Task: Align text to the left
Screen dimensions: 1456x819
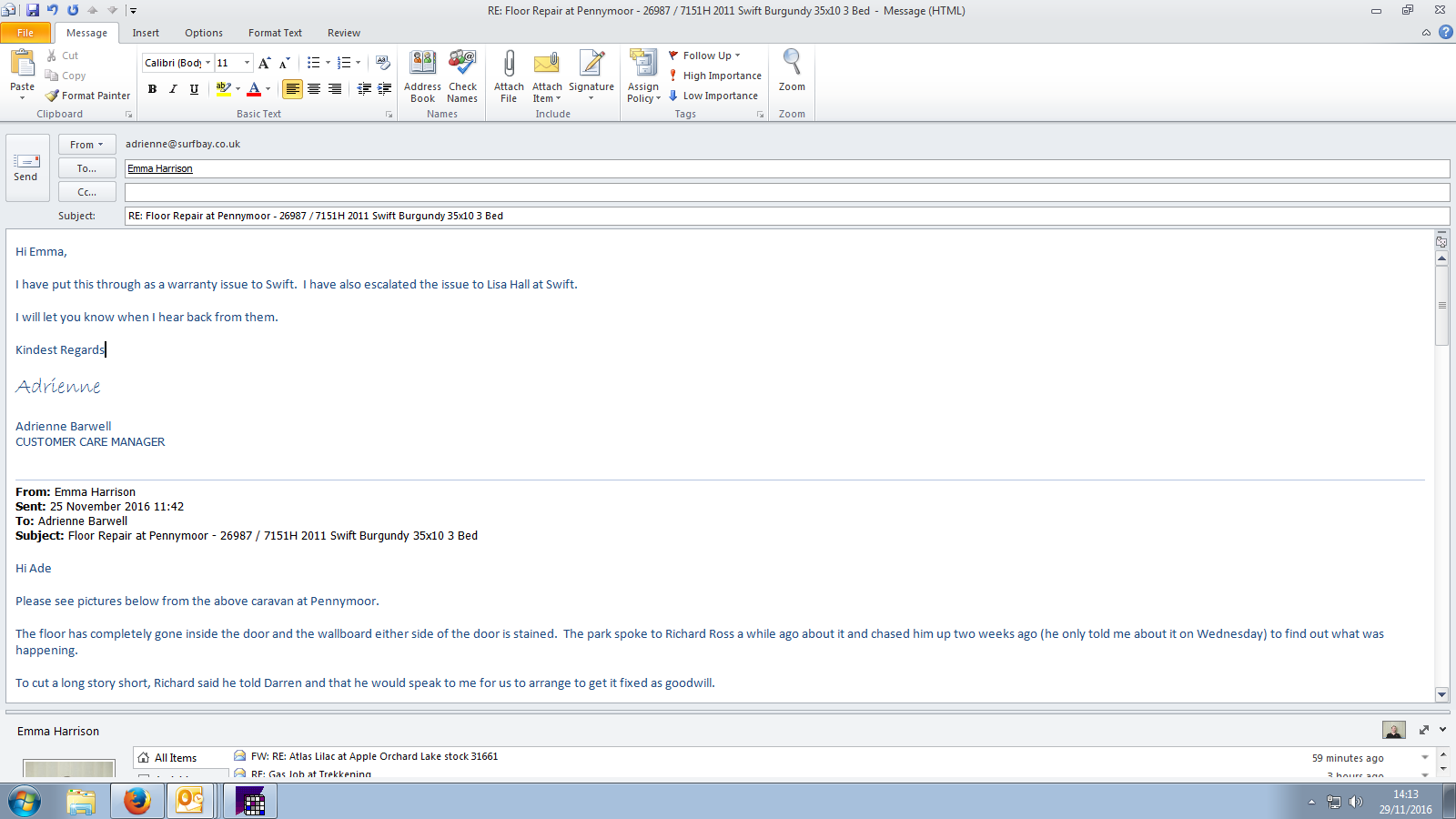Action: click(x=292, y=89)
